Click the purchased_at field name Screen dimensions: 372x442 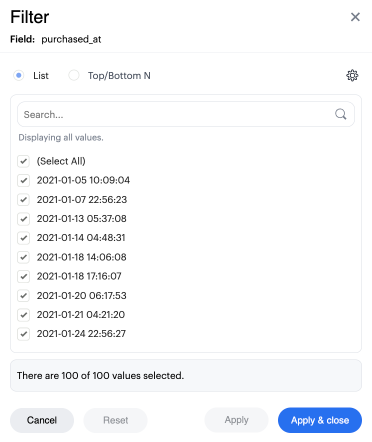71,39
